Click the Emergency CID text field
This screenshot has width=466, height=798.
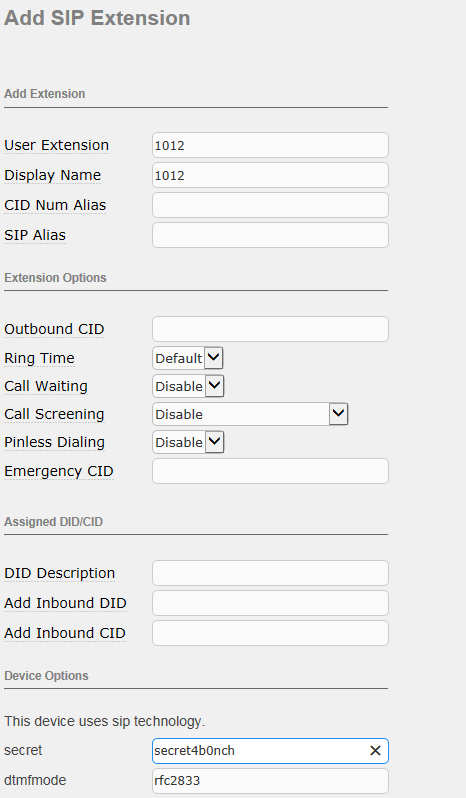tap(270, 471)
